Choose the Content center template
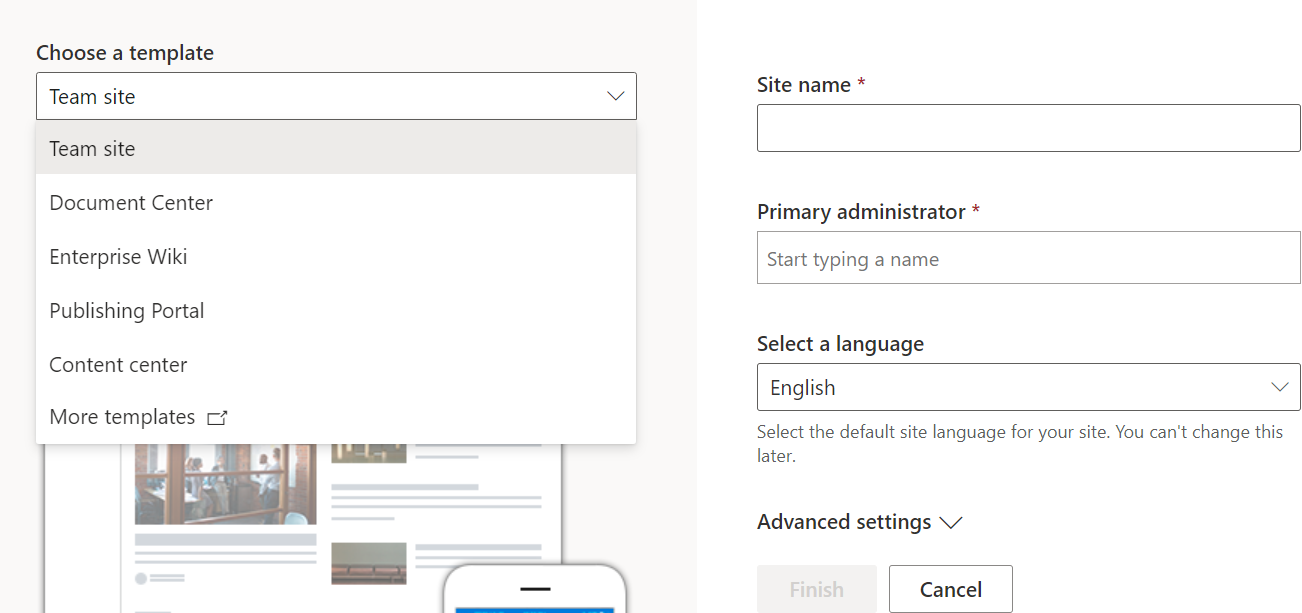 click(x=336, y=365)
